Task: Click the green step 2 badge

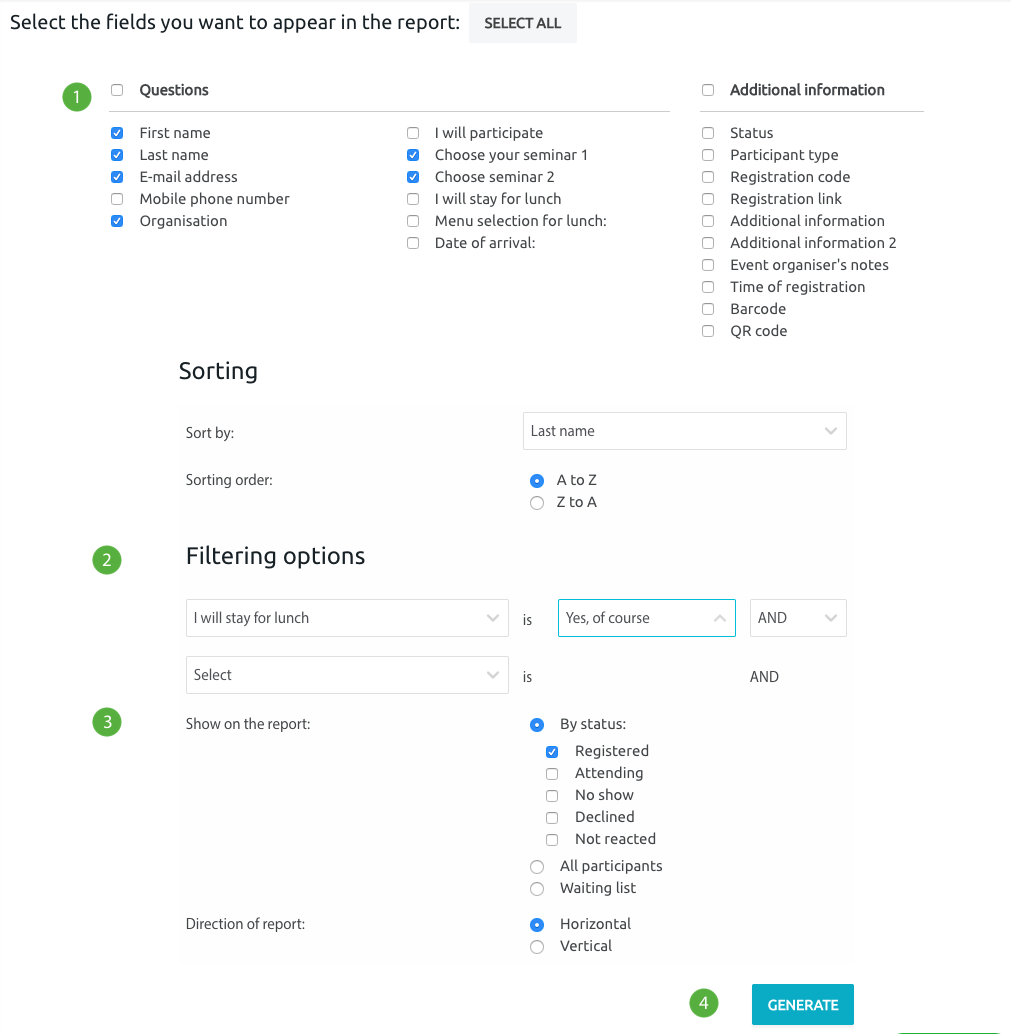Action: tap(107, 560)
